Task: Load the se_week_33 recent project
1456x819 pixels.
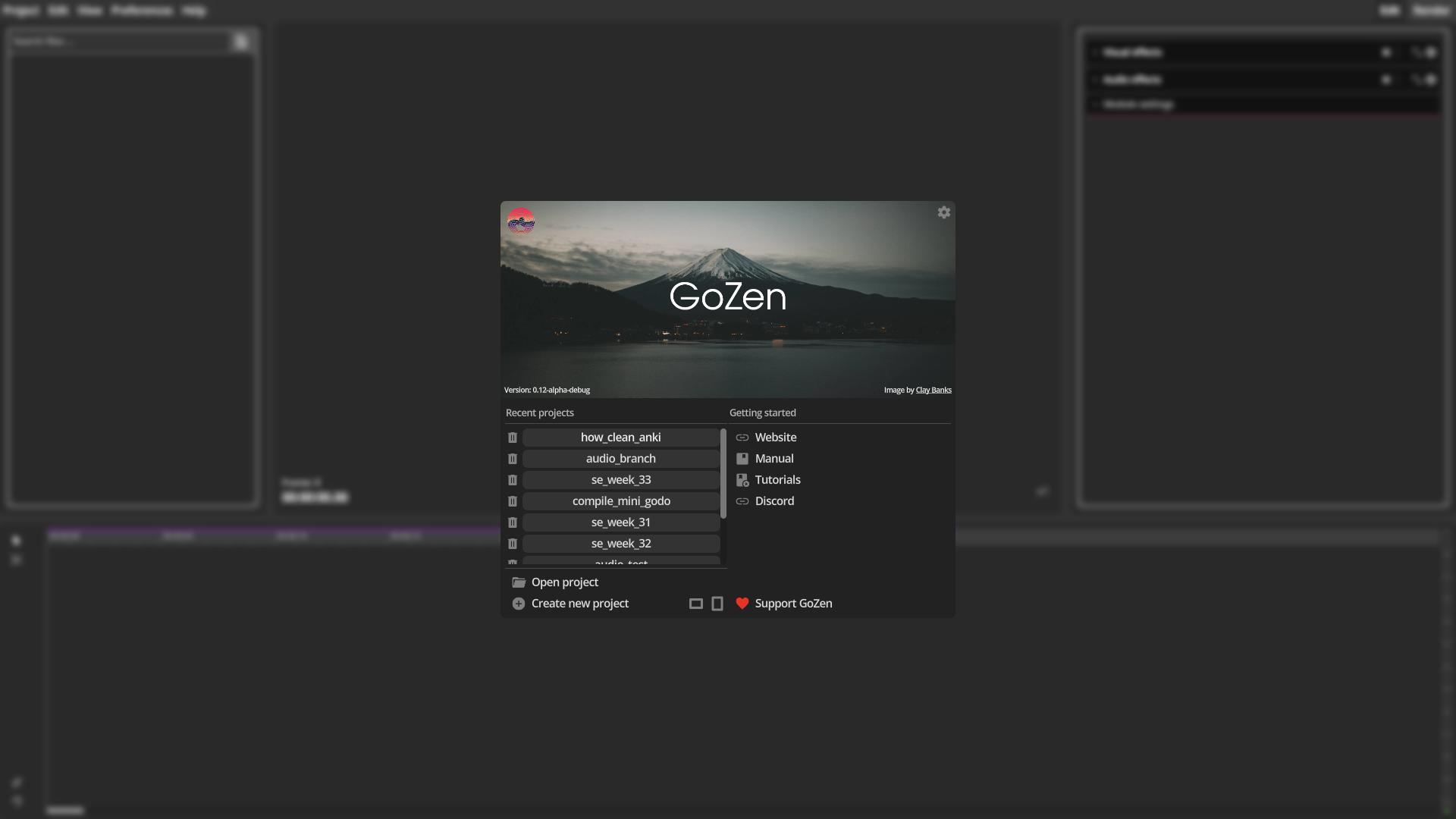Action: point(621,480)
